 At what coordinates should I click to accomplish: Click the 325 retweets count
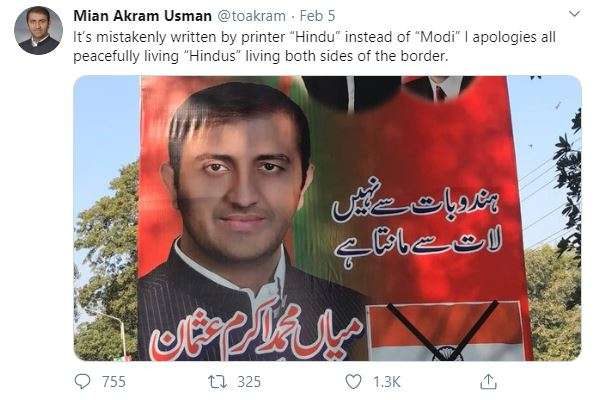point(249,382)
